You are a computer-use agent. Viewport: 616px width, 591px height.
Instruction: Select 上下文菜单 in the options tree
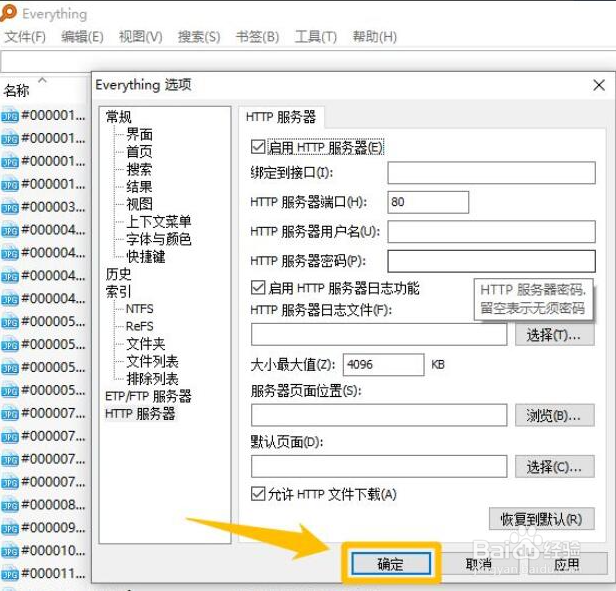pos(159,221)
